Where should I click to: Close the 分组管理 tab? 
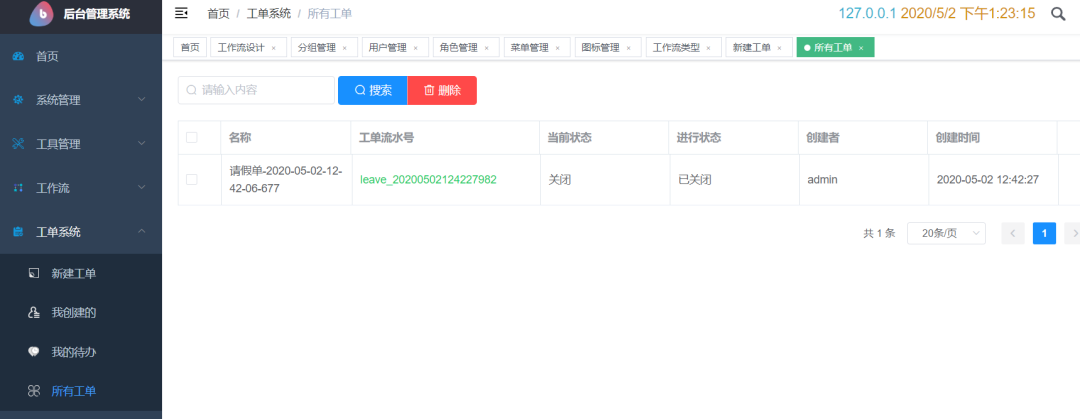344,48
